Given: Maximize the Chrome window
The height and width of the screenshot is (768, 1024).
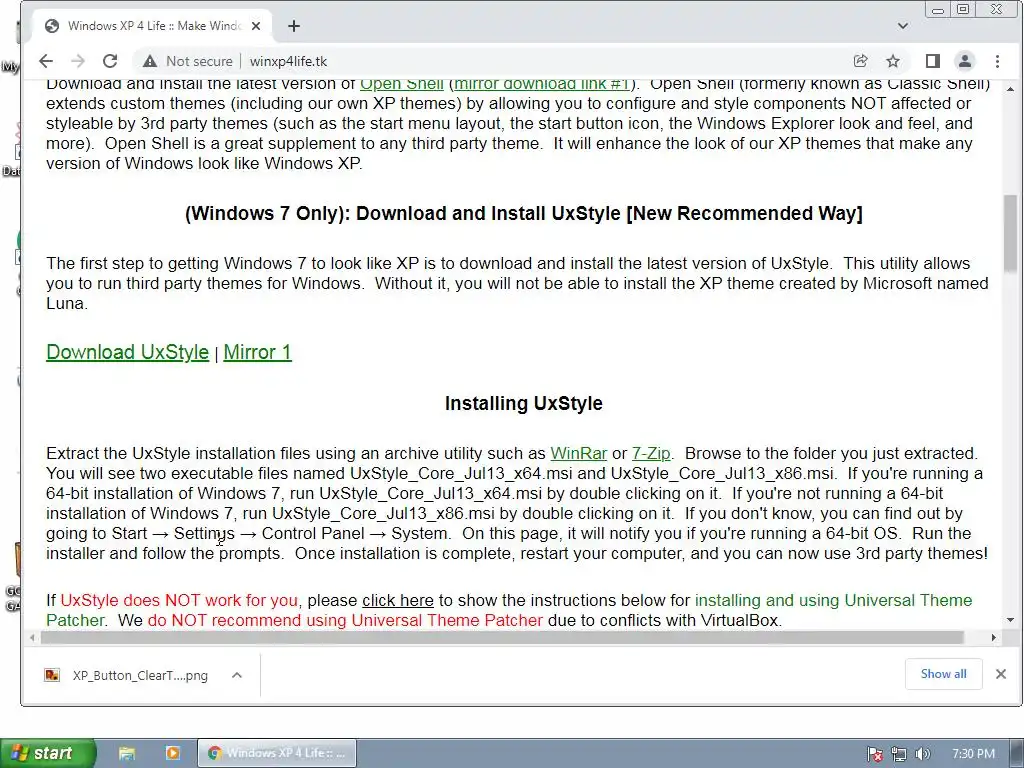Looking at the screenshot, I should (x=963, y=10).
